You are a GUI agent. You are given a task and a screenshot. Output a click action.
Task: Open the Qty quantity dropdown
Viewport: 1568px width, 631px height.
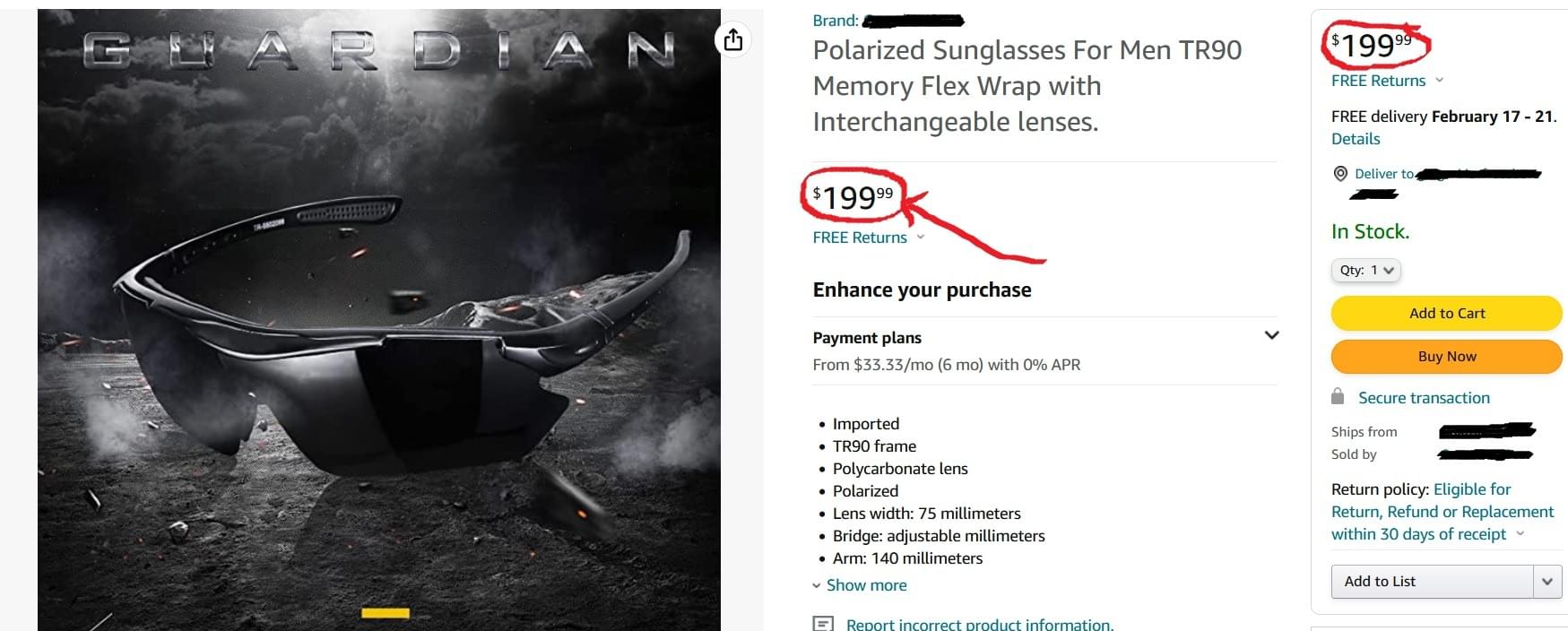1365,270
